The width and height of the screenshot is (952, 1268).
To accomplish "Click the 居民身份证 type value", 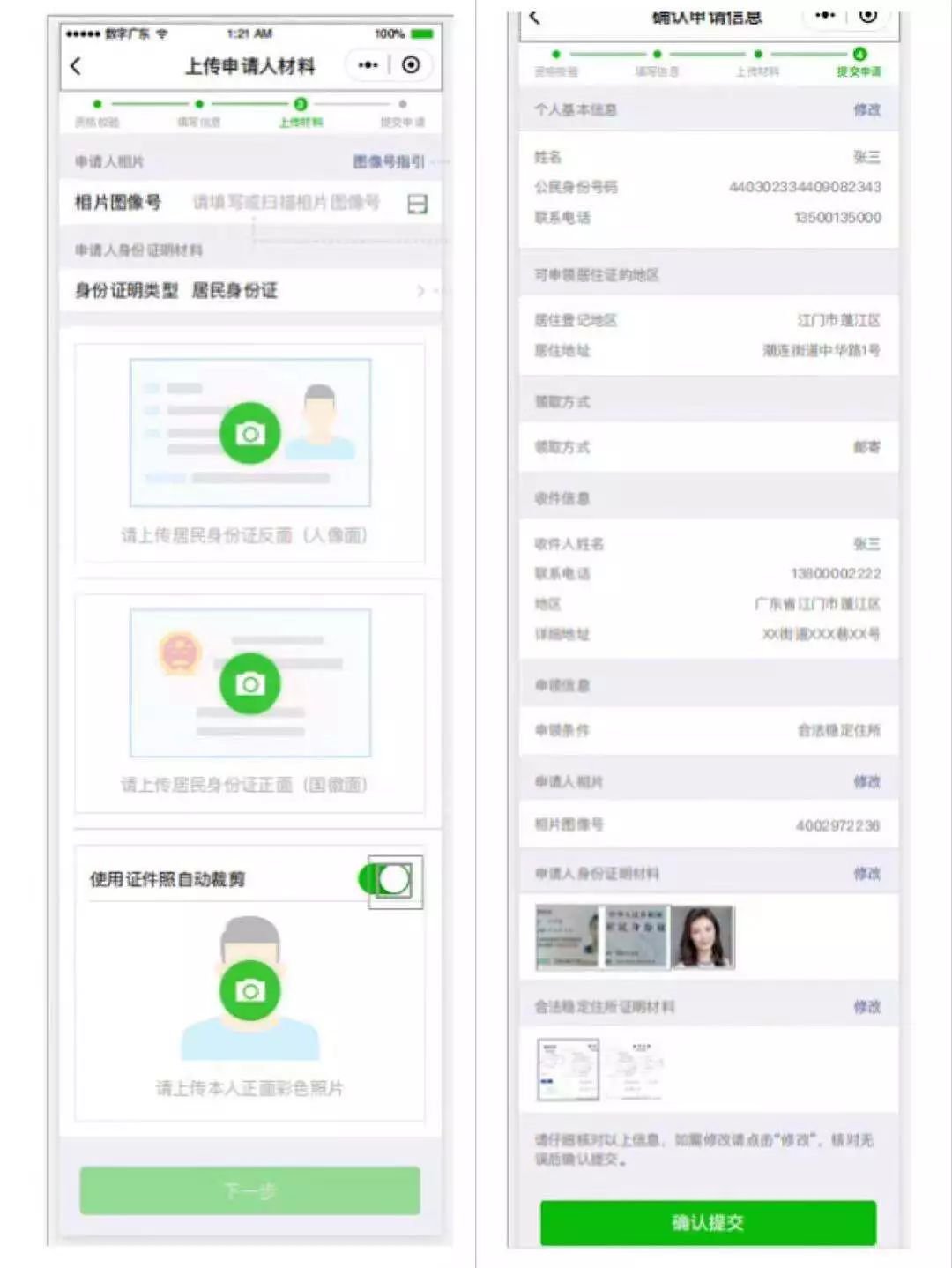I will [234, 291].
